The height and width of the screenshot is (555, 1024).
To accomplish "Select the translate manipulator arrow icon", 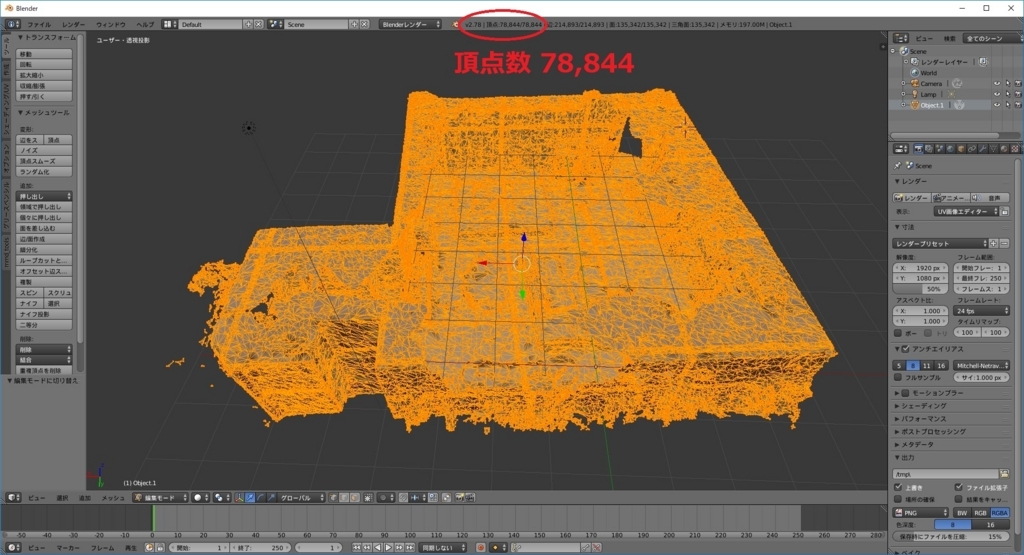I will pos(249,498).
